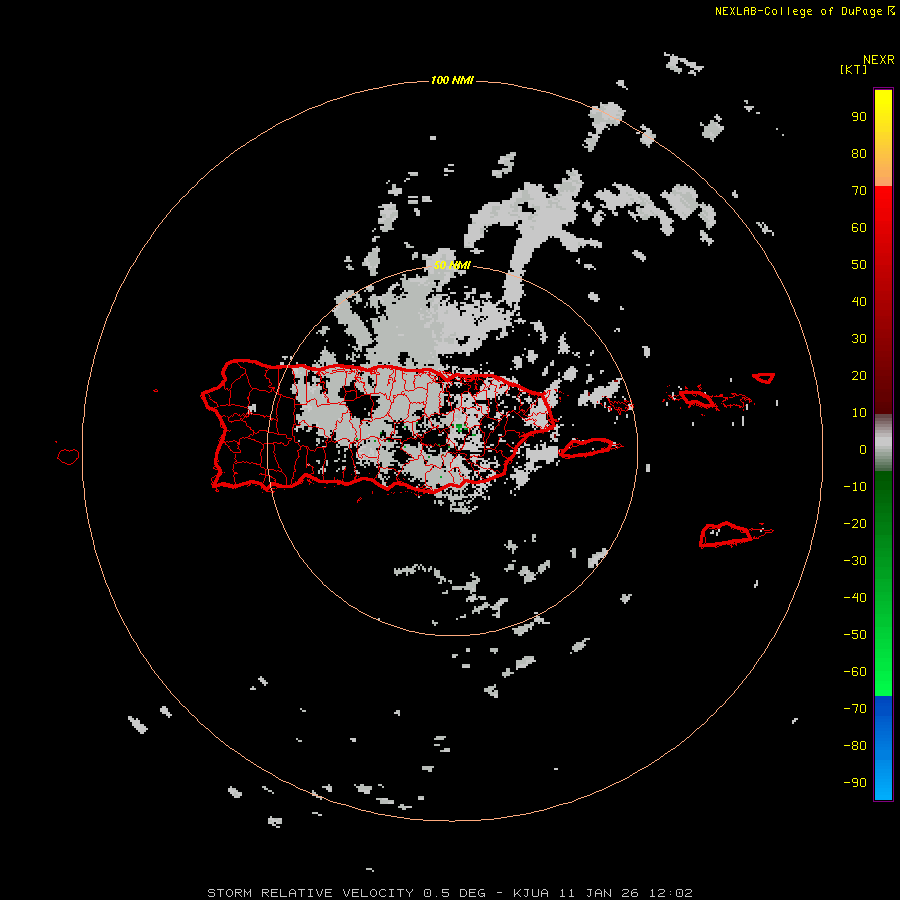This screenshot has height=900, width=900.
Task: Click the 100 NMI range ring label
Action: click(x=452, y=80)
